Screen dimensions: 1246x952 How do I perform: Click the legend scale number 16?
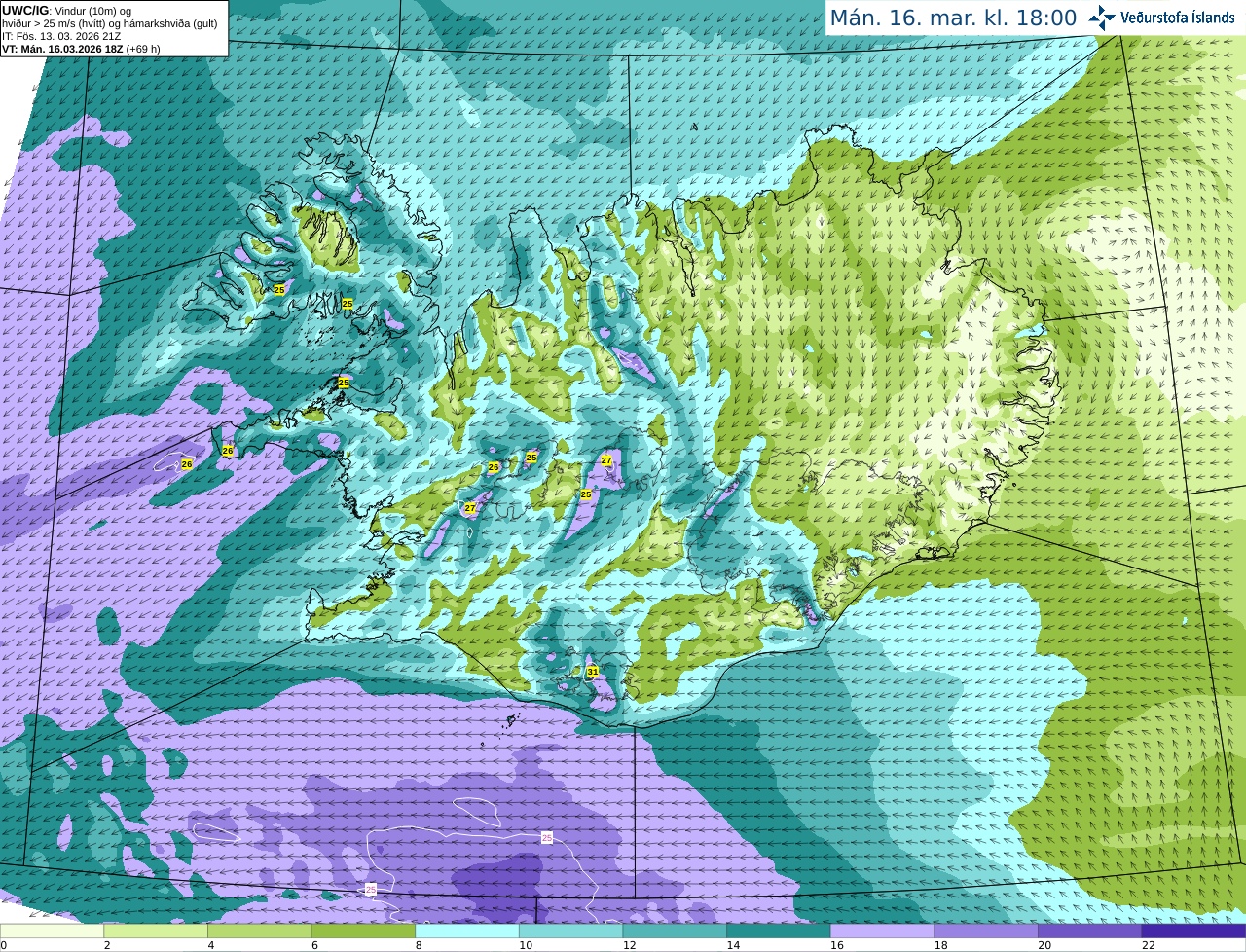(837, 945)
